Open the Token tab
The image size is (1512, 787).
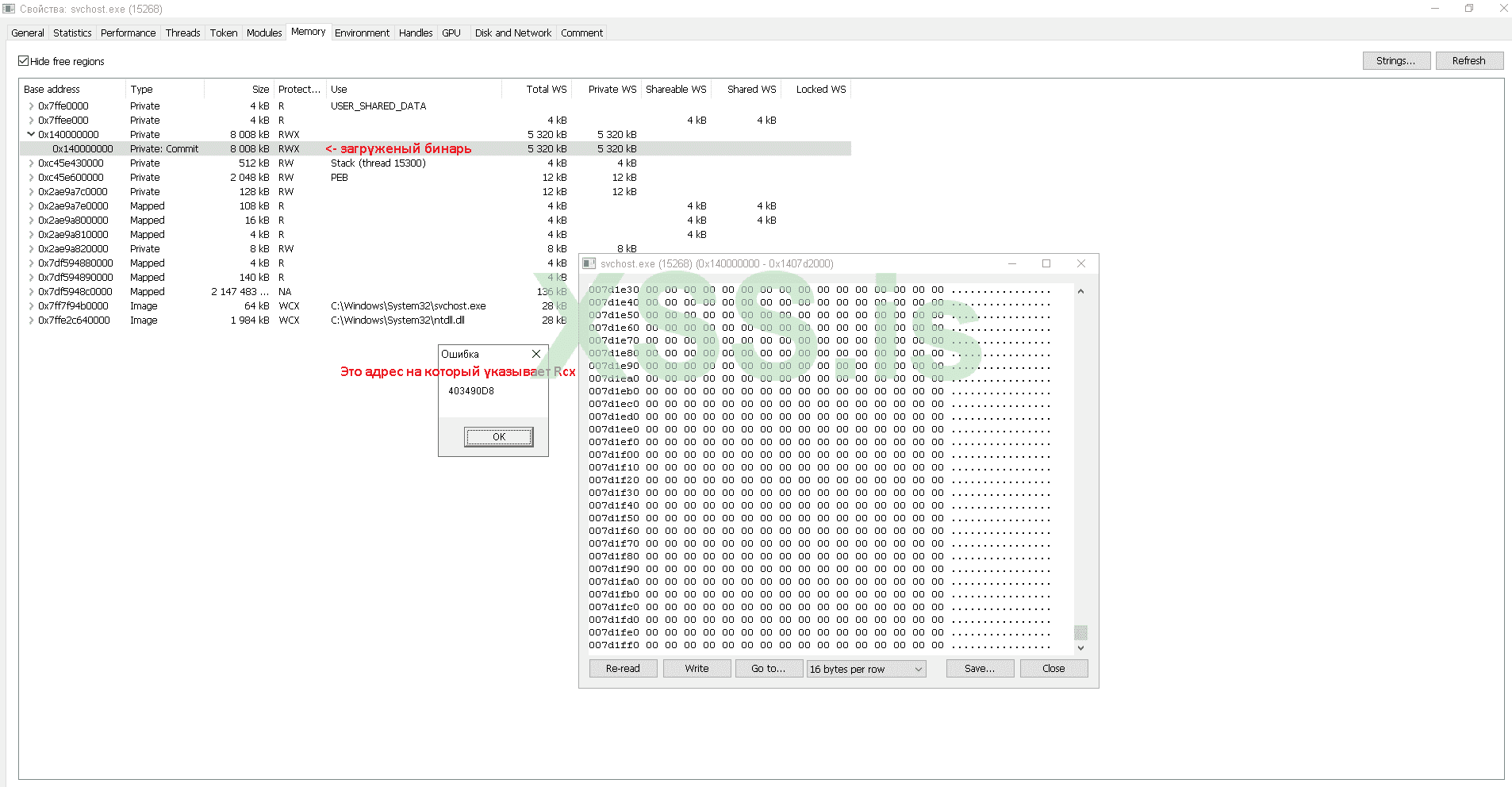point(224,33)
